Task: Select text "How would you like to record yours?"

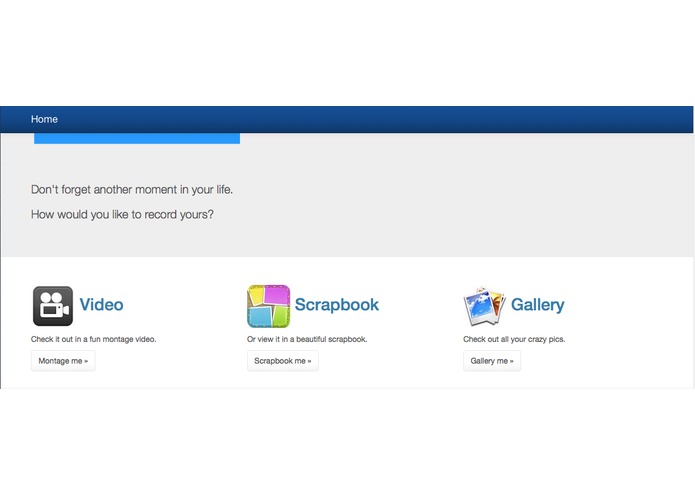Action: click(122, 214)
